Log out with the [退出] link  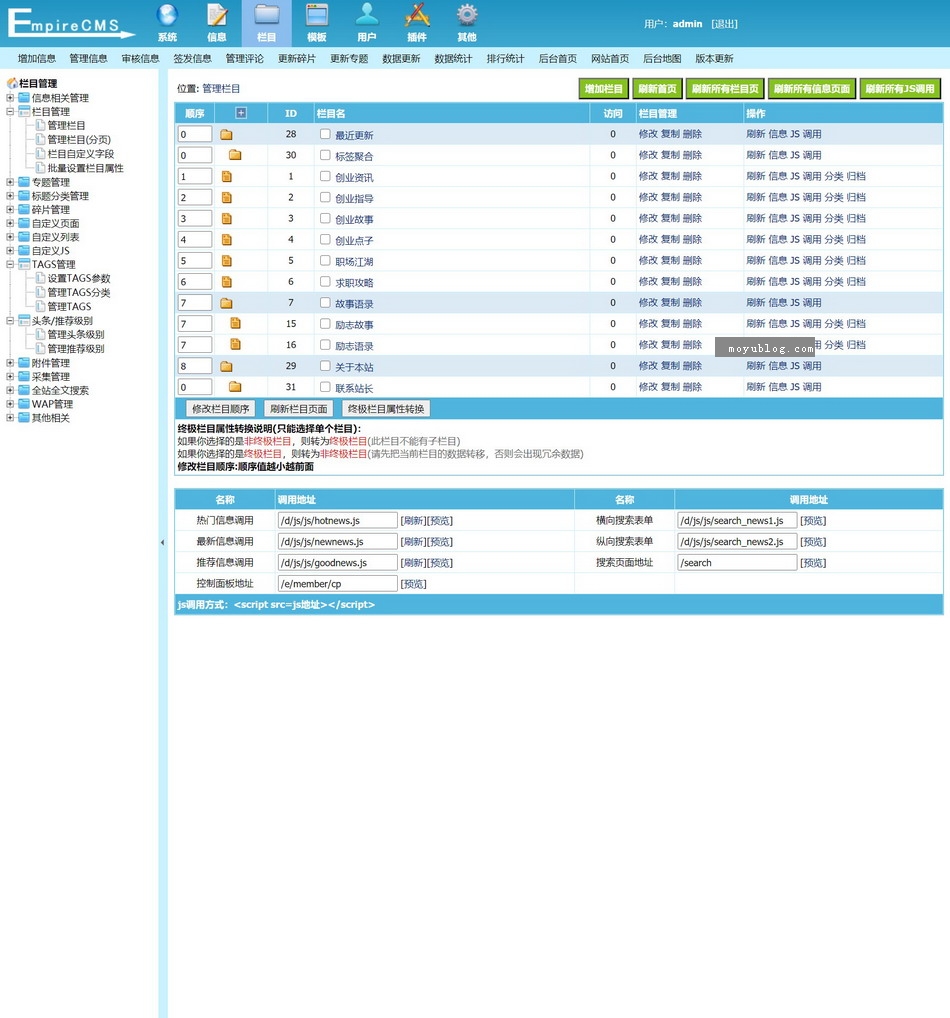[x=724, y=24]
